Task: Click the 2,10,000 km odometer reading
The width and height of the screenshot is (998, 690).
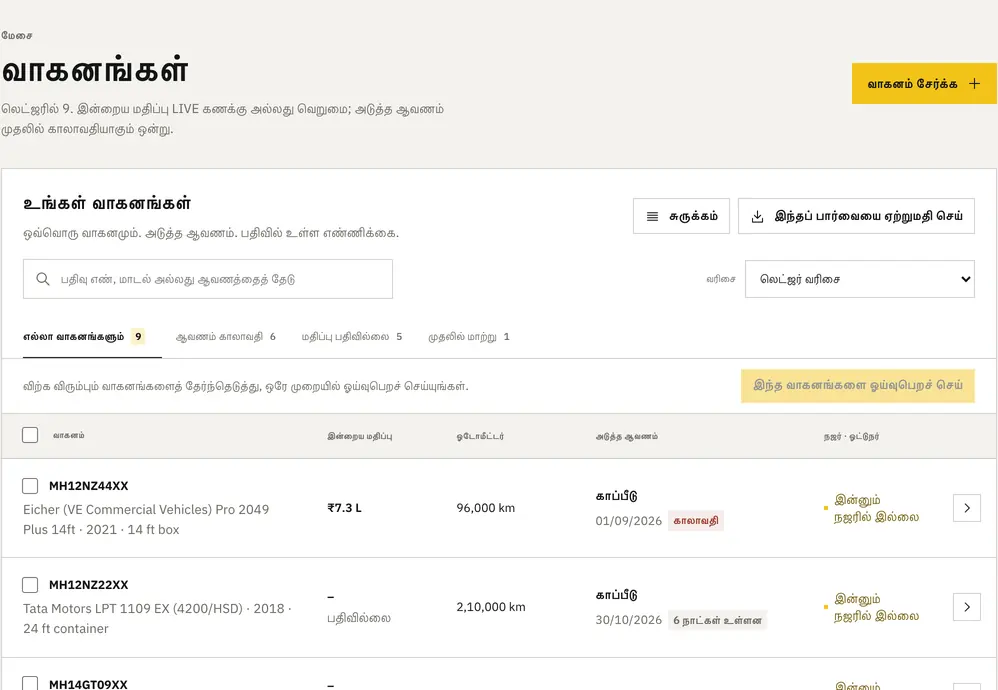Action: tap(491, 607)
